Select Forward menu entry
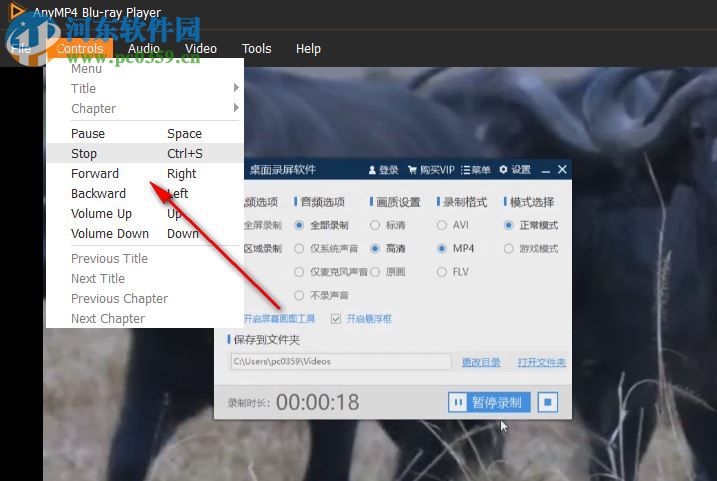Viewport: 717px width, 481px height. 144,174
